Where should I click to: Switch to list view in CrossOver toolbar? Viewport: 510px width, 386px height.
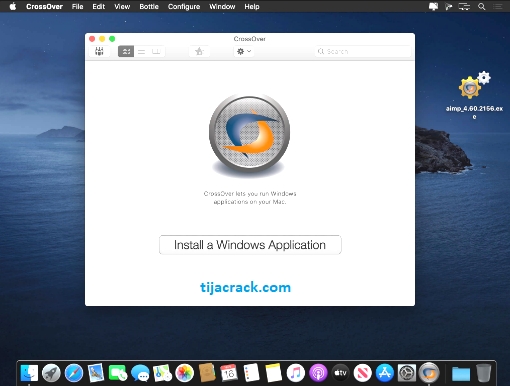click(142, 51)
